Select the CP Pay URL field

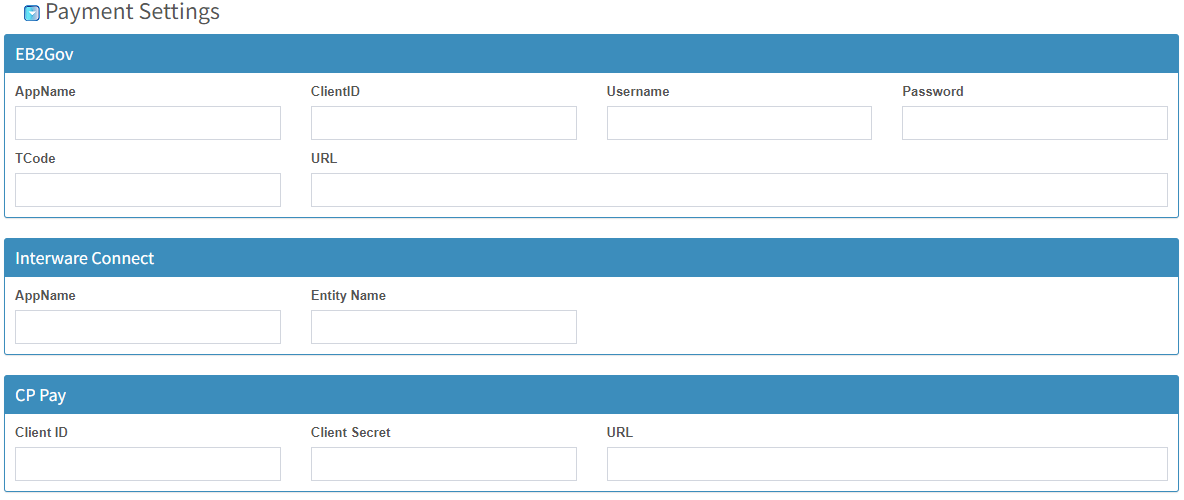887,464
